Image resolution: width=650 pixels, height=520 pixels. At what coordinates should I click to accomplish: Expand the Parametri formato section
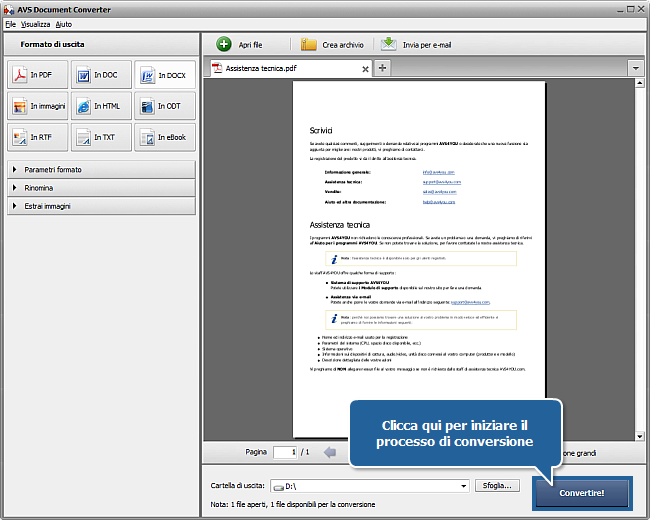coord(101,170)
